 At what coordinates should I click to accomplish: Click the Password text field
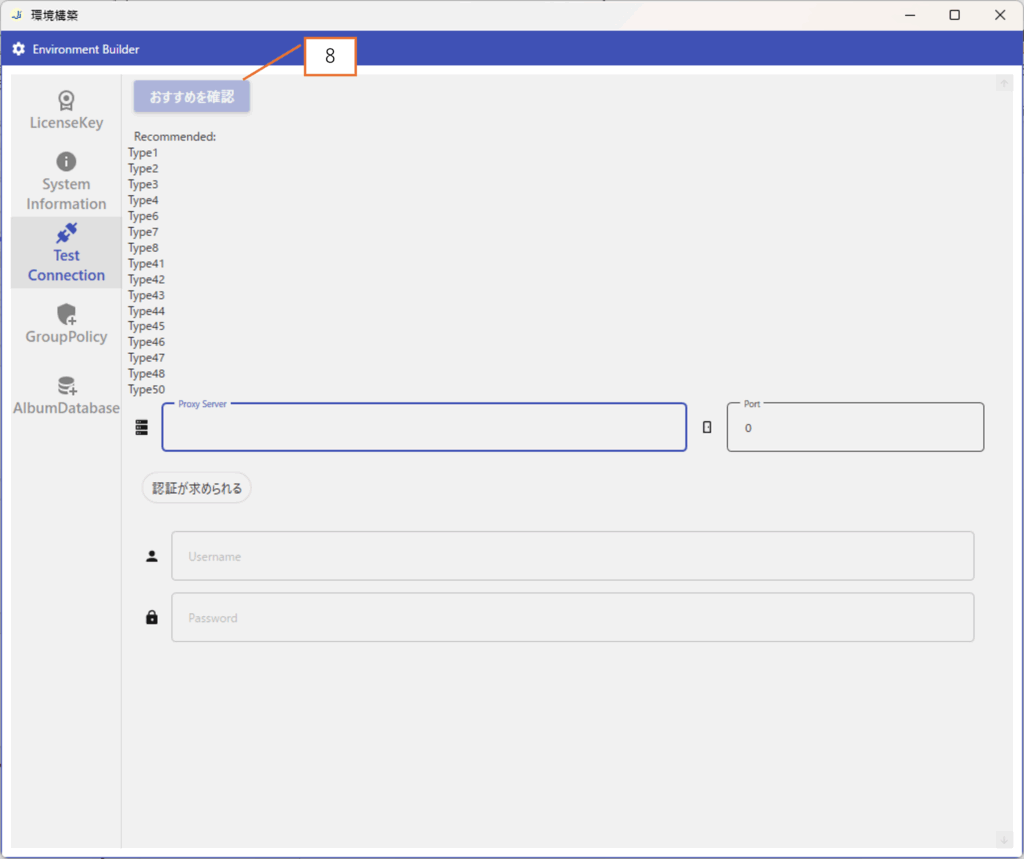pyautogui.click(x=572, y=618)
